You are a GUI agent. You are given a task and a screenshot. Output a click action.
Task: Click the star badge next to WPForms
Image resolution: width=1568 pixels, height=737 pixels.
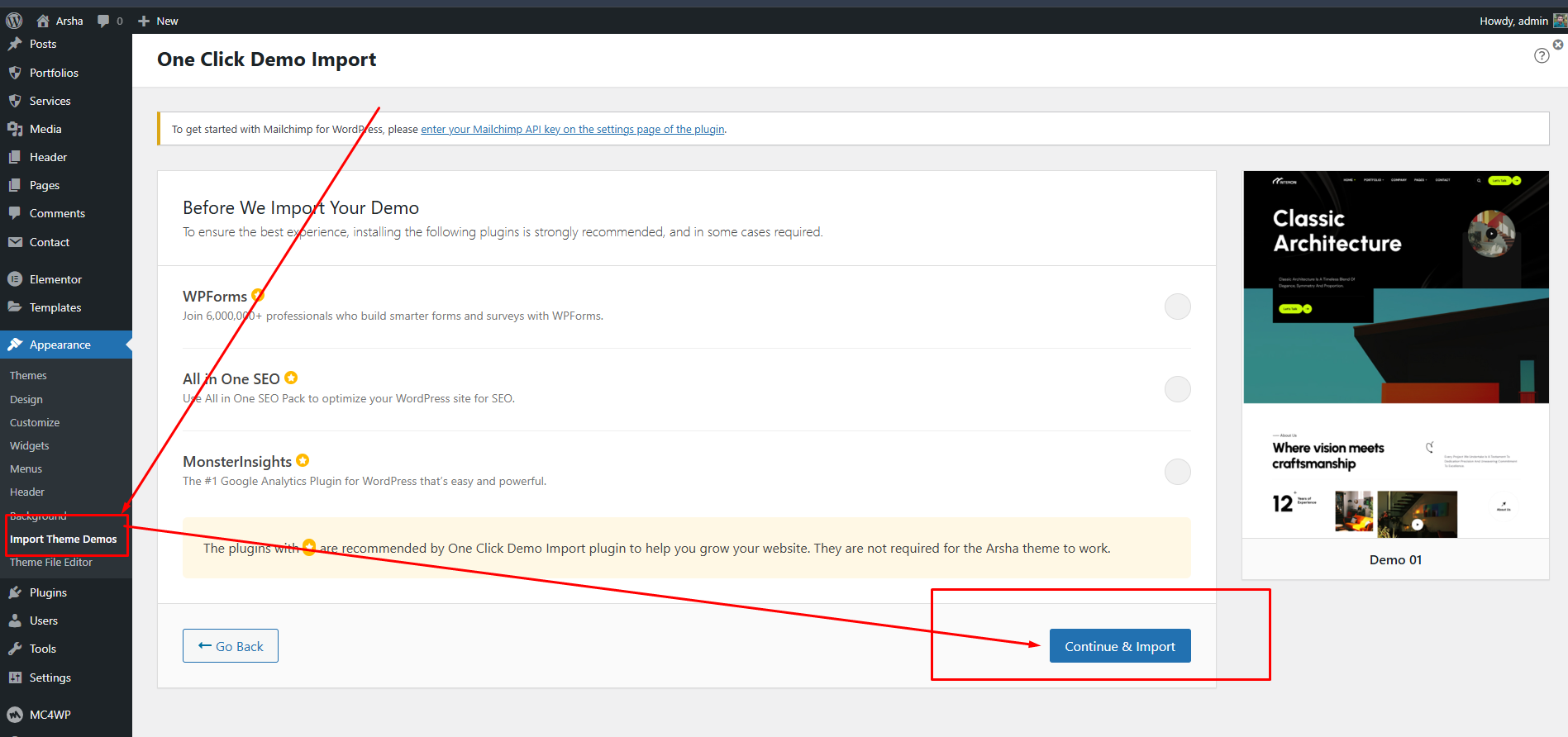click(258, 295)
